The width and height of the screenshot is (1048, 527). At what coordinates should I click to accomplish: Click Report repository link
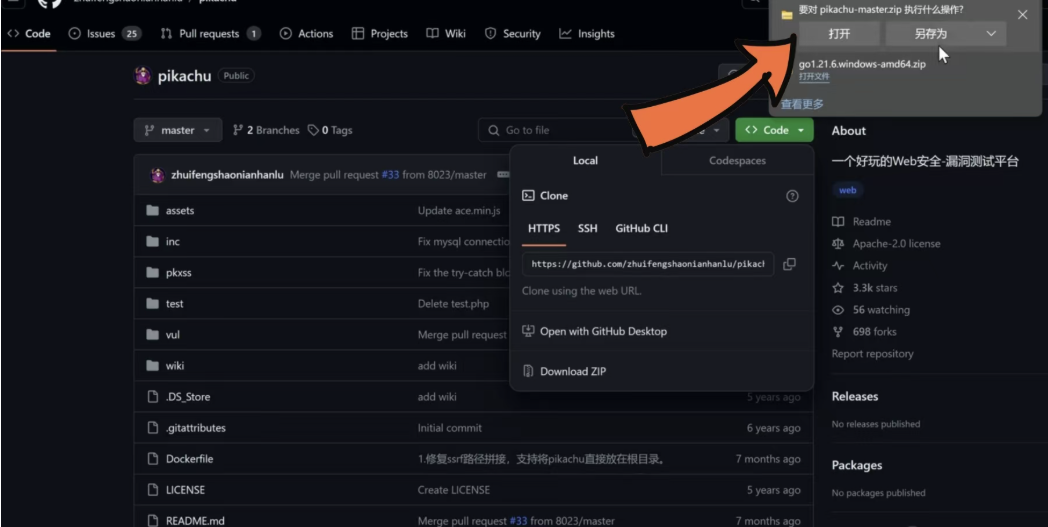pos(872,354)
